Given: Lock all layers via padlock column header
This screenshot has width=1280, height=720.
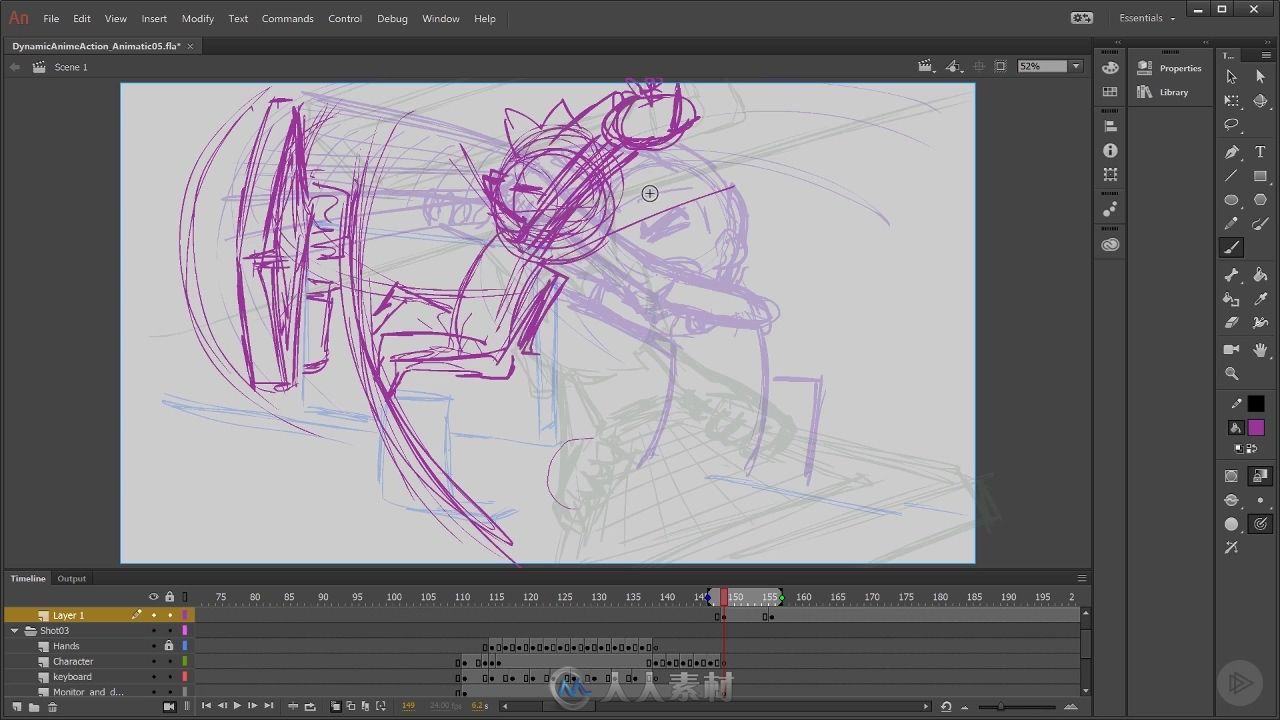Looking at the screenshot, I should pyautogui.click(x=169, y=597).
